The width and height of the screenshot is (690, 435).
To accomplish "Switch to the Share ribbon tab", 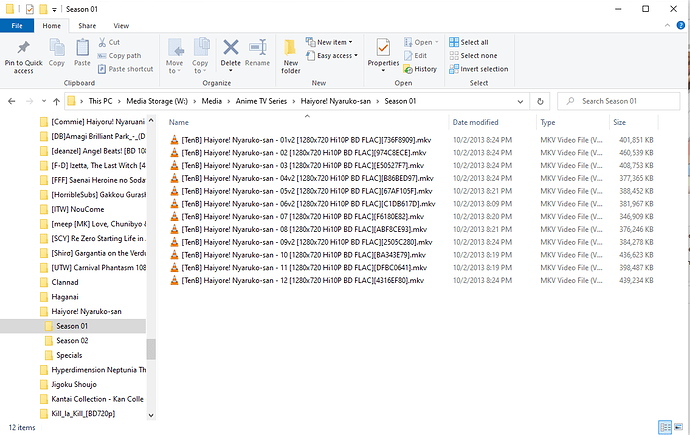I will coord(87,26).
